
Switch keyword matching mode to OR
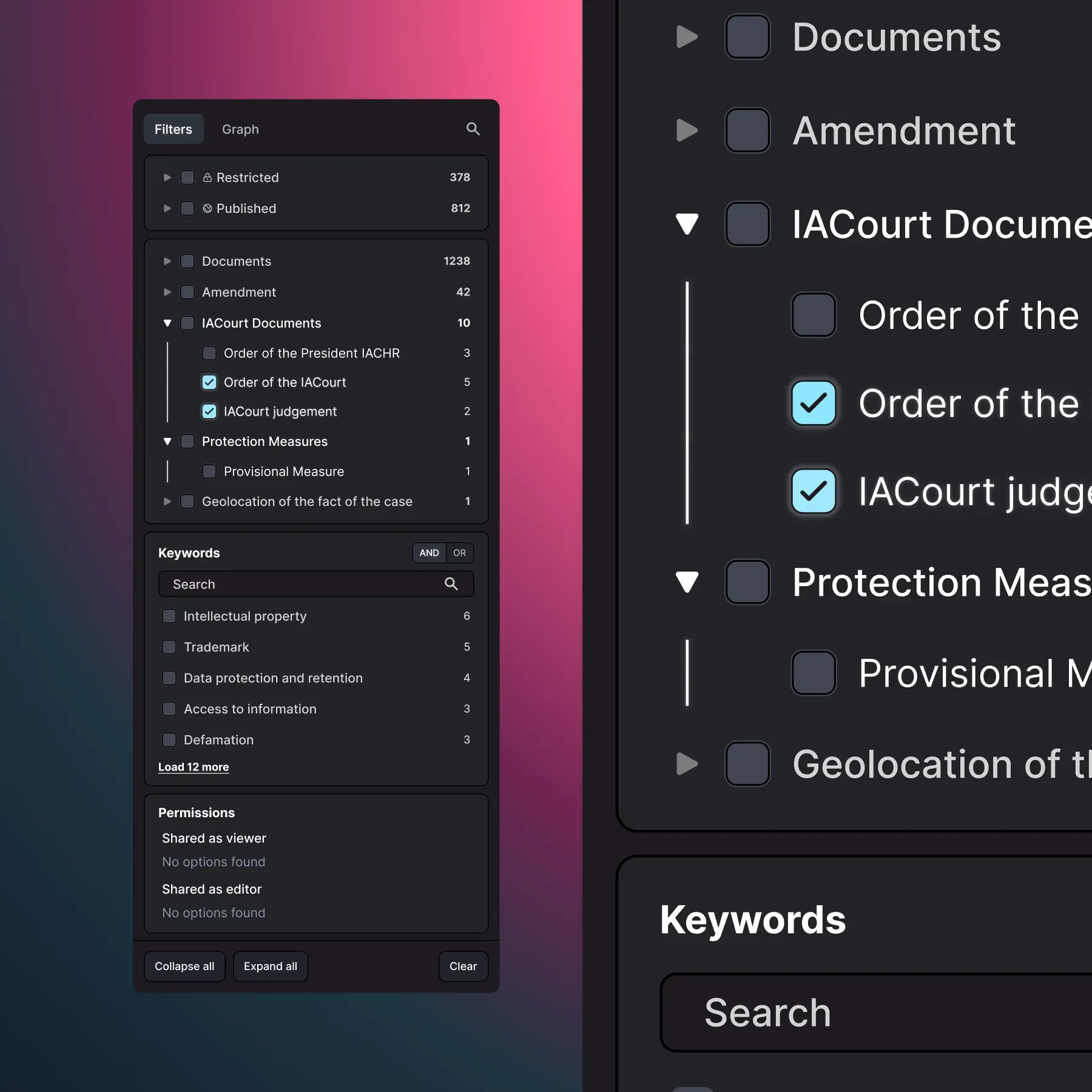(x=459, y=553)
